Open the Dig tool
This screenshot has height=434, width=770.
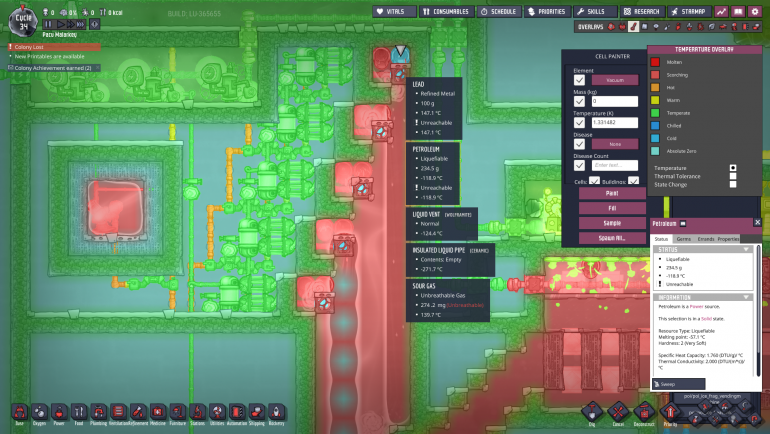coord(591,412)
